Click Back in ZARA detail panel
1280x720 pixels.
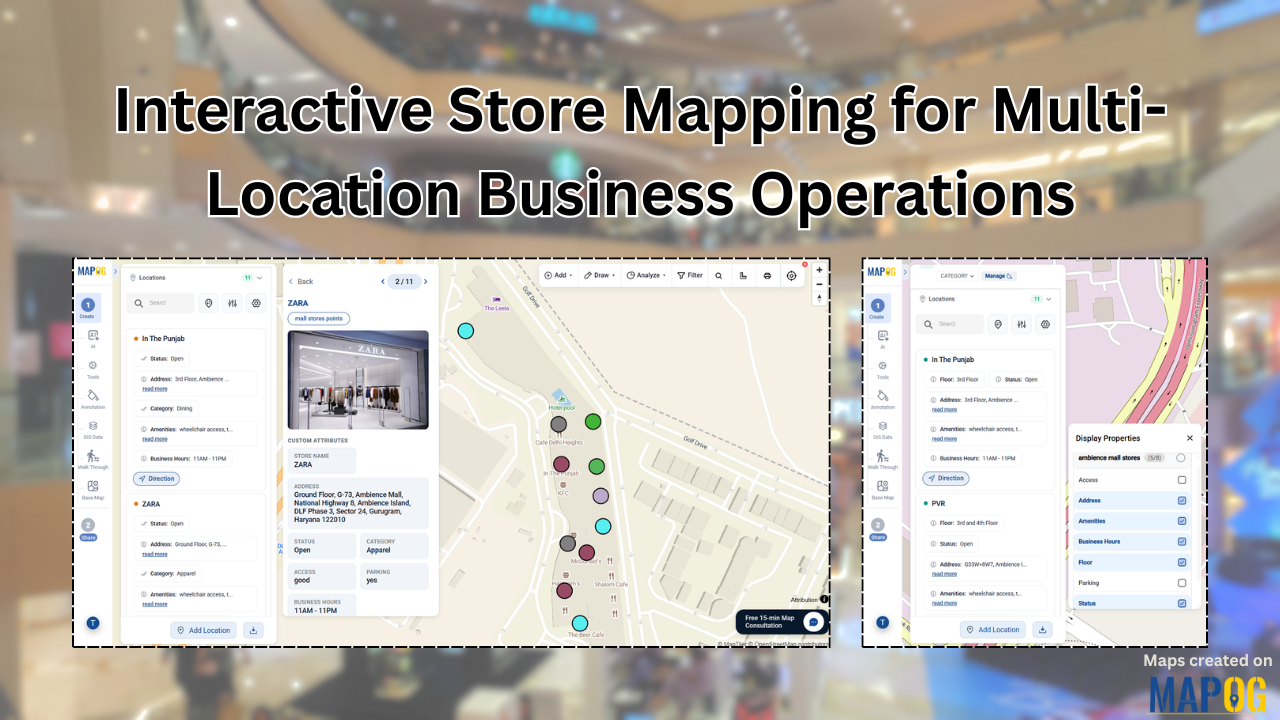(301, 282)
